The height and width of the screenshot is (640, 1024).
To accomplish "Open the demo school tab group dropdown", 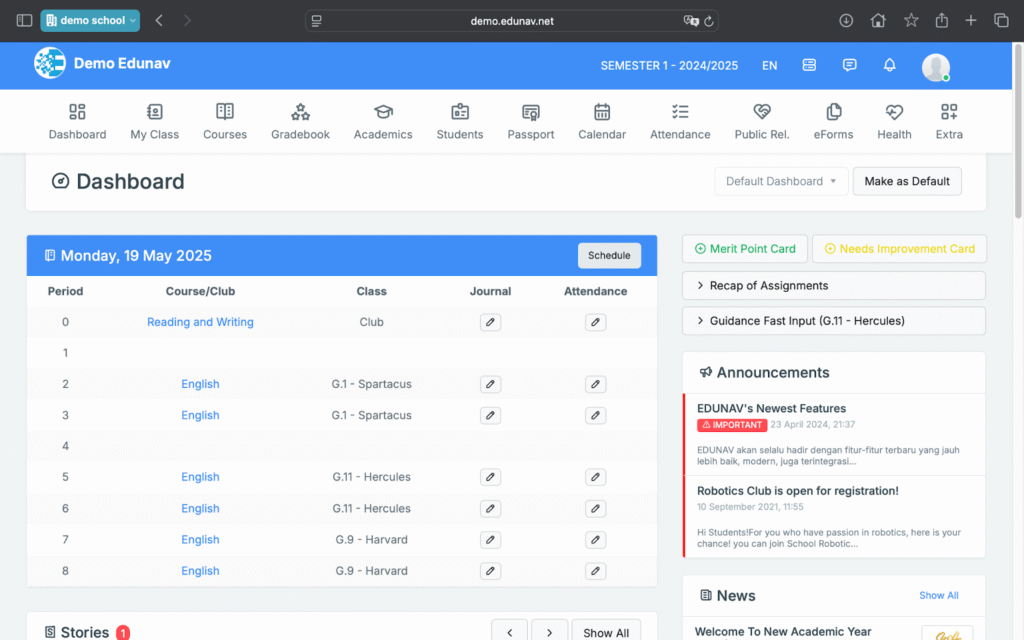I will point(90,20).
